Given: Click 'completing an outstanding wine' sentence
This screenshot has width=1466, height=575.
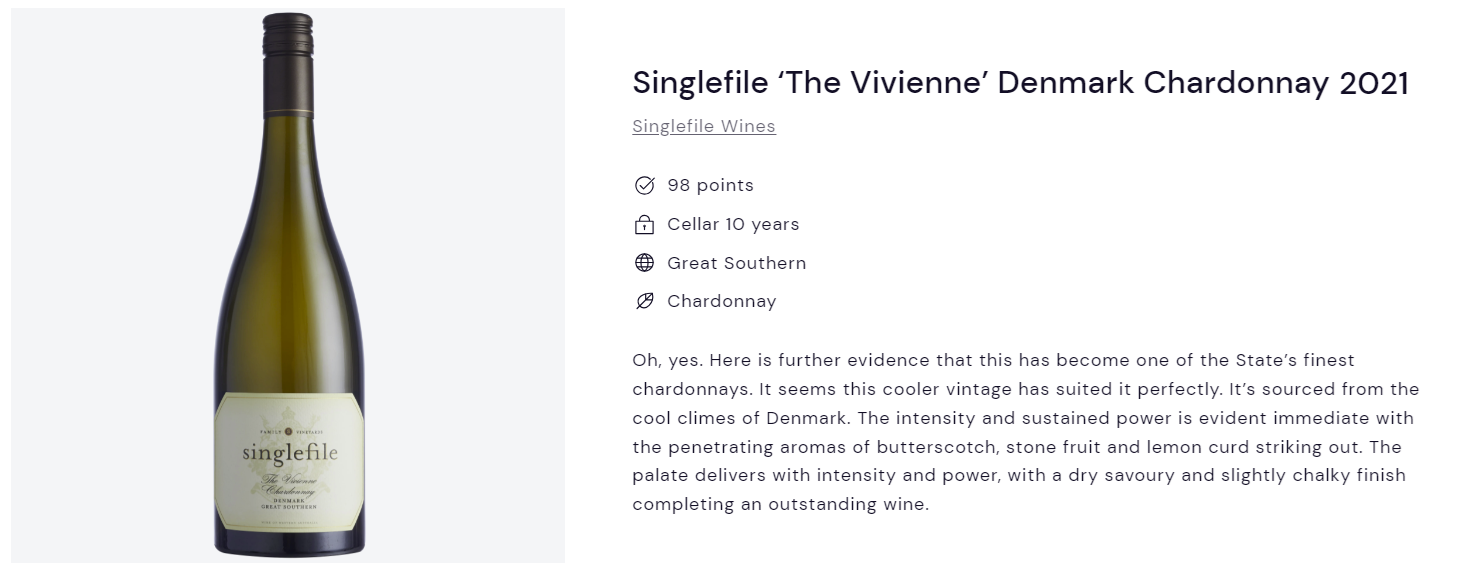Looking at the screenshot, I should 781,504.
